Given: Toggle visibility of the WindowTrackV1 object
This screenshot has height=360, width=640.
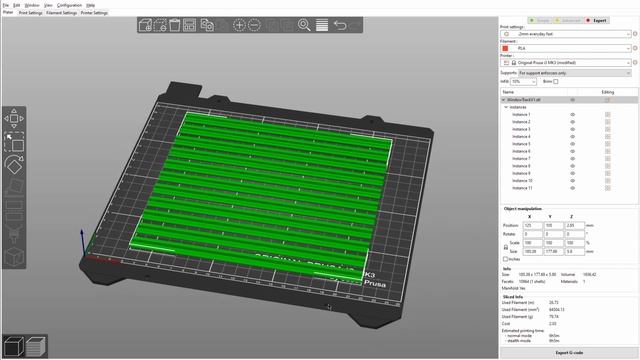Looking at the screenshot, I should point(572,100).
